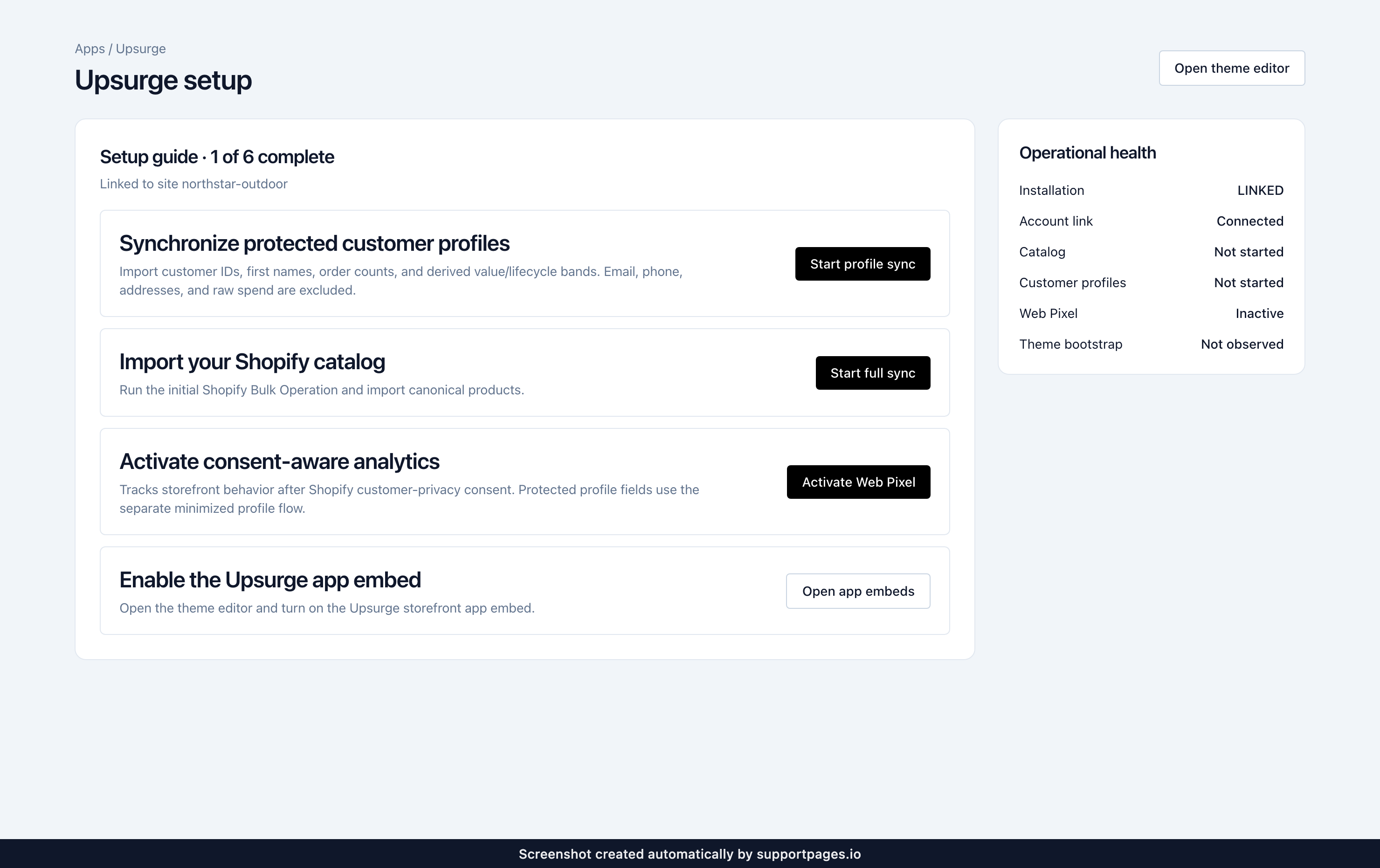
Task: Click the Installation label in health panel
Action: pyautogui.click(x=1052, y=190)
